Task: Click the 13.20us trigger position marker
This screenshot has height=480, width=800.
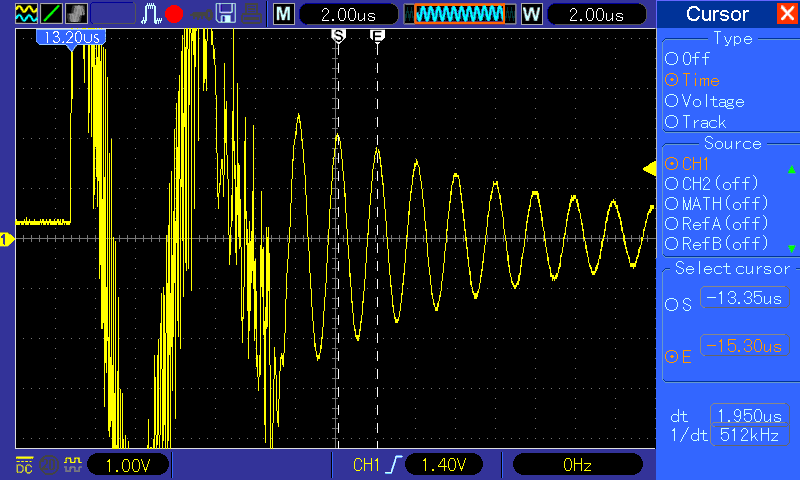Action: pyautogui.click(x=71, y=38)
